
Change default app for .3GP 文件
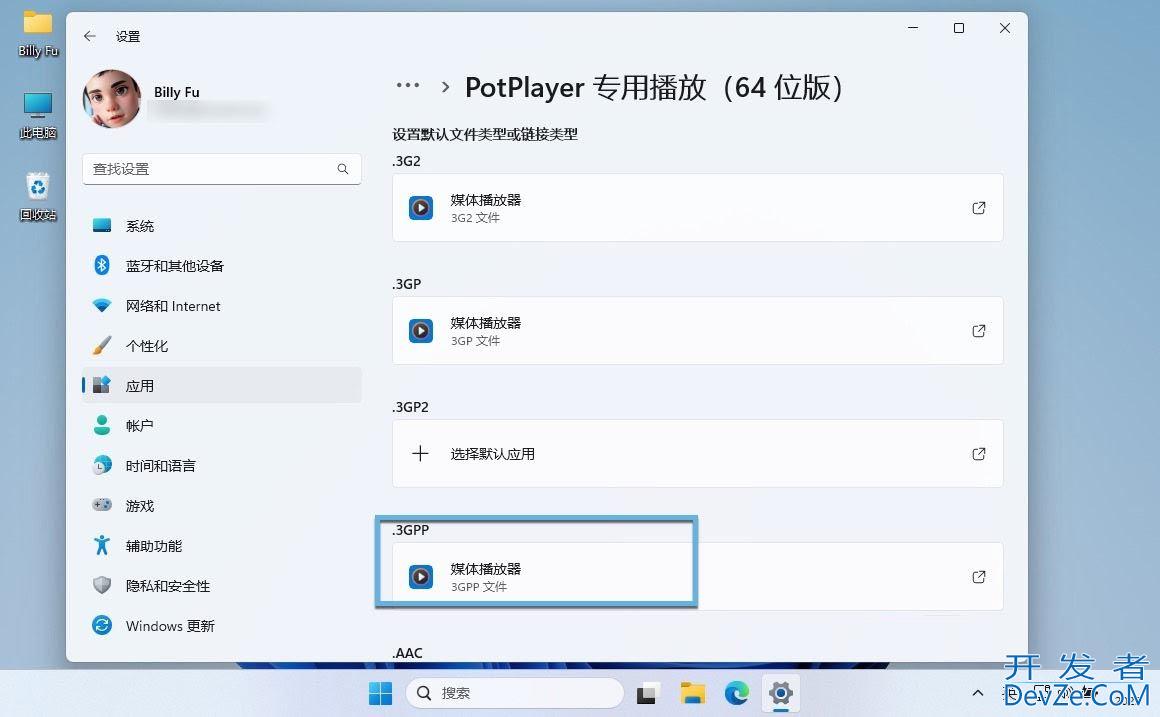tap(698, 331)
